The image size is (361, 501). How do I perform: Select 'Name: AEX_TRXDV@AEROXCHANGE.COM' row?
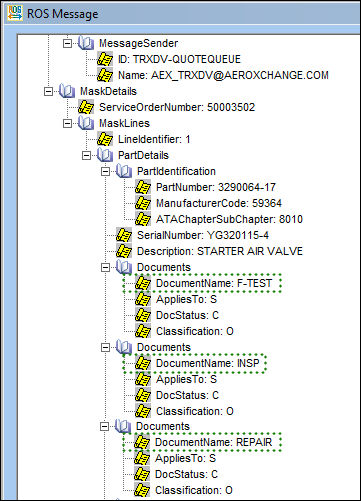(x=223, y=75)
